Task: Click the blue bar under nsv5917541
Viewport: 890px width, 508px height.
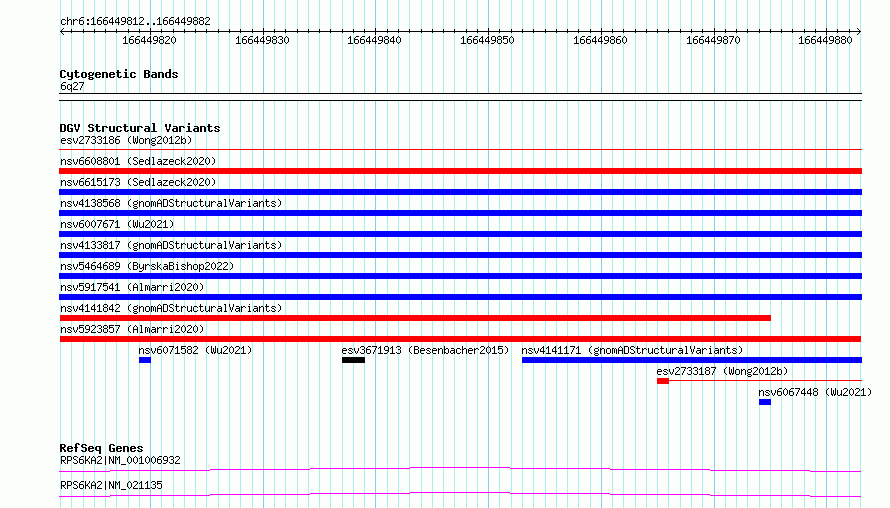Action: pyautogui.click(x=460, y=297)
